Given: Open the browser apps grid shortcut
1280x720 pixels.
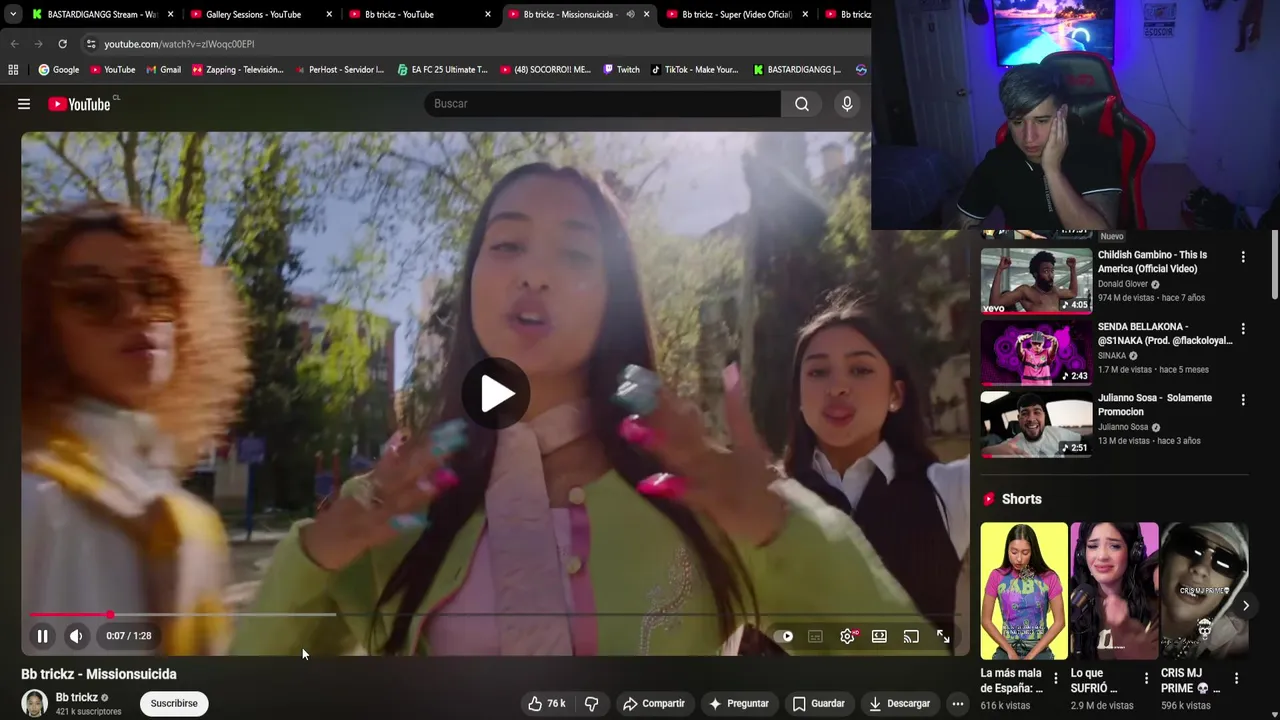Looking at the screenshot, I should tap(13, 70).
